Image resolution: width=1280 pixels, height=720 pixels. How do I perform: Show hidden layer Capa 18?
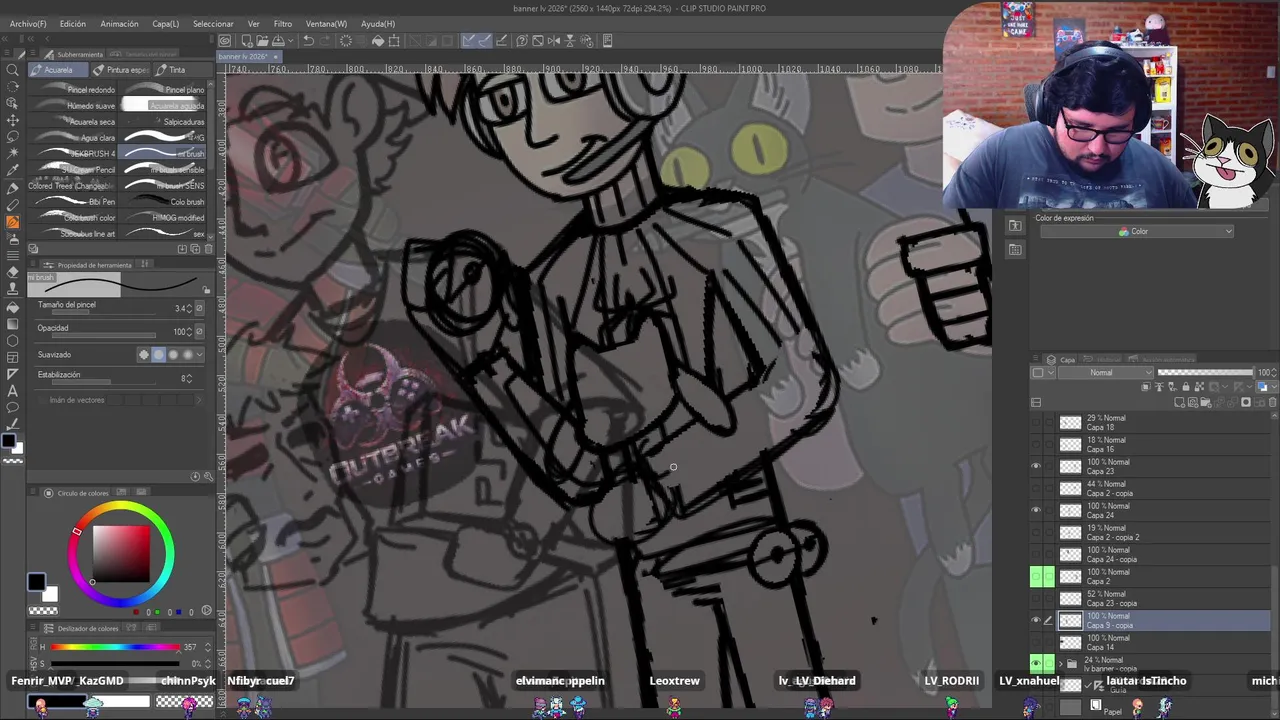point(1036,422)
